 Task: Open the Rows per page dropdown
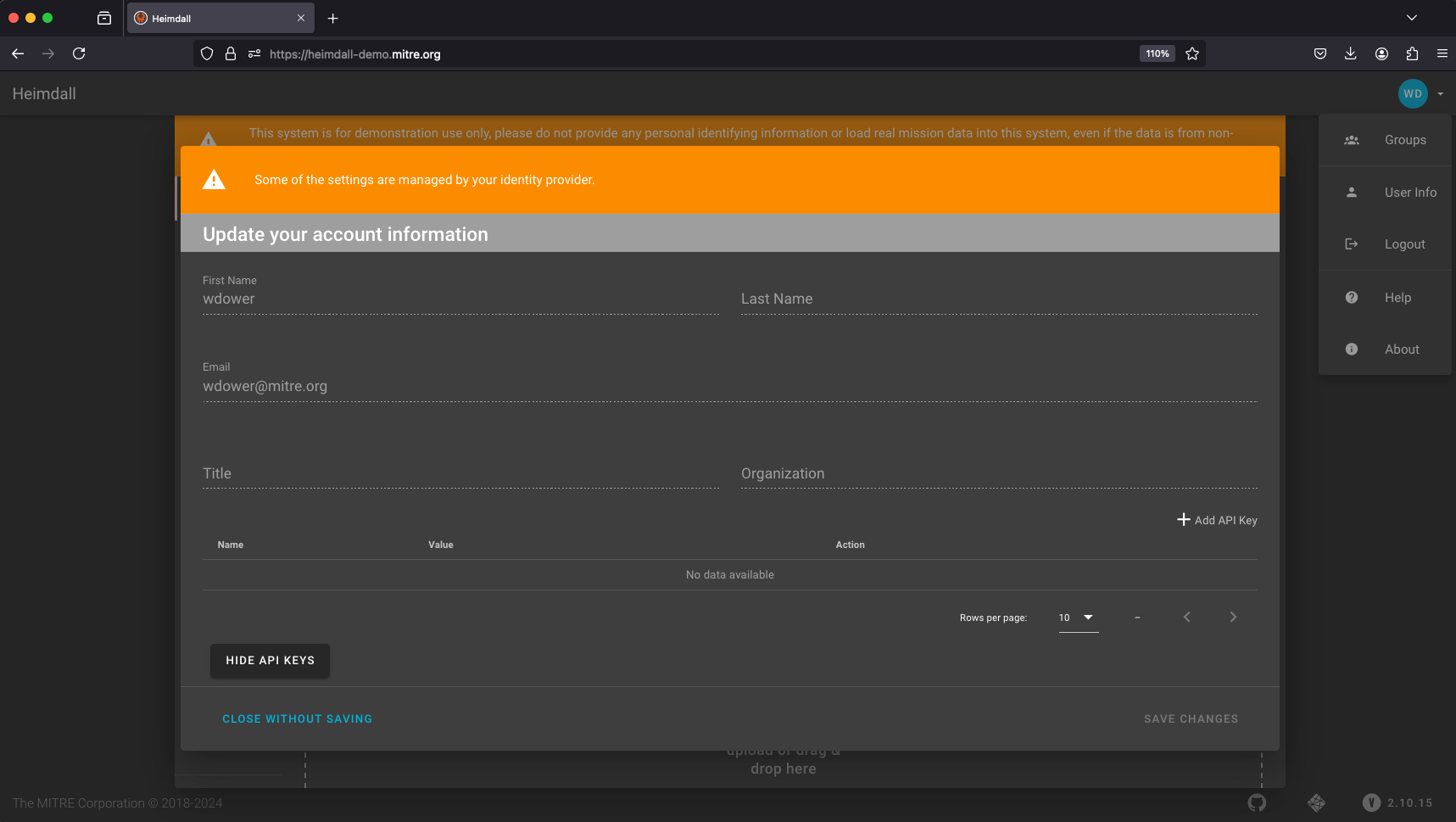[1077, 618]
